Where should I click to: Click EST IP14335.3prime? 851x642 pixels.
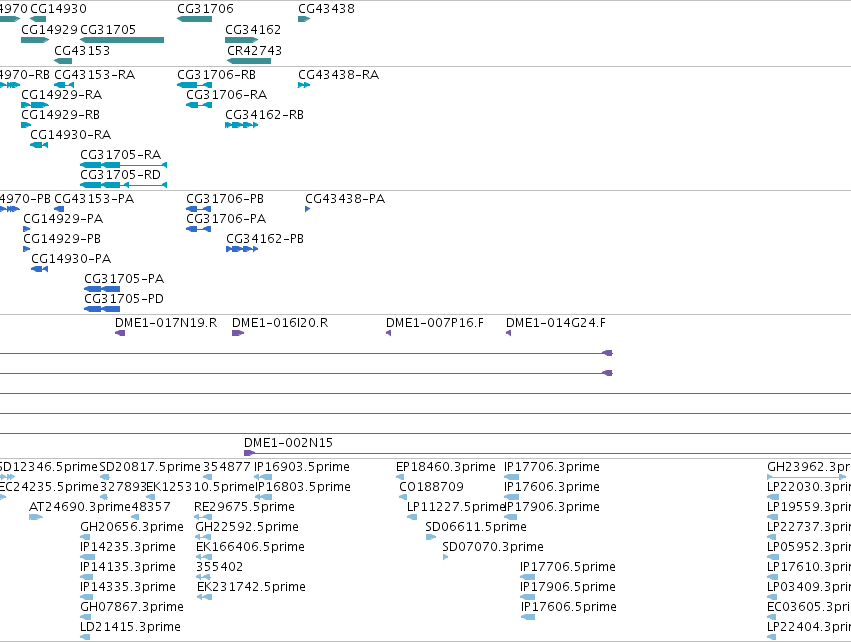point(128,587)
